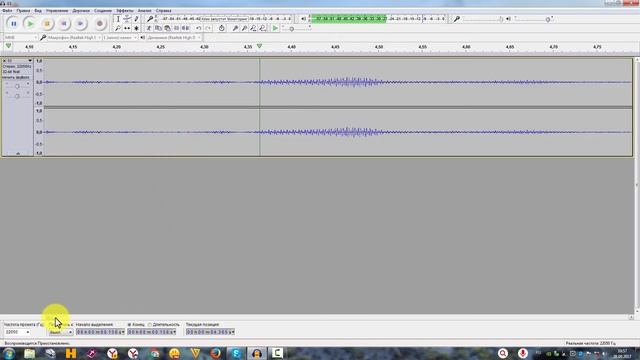Viewport: 640px width, 360px height.
Task: Zoom in on the waveform
Action: 235,28
